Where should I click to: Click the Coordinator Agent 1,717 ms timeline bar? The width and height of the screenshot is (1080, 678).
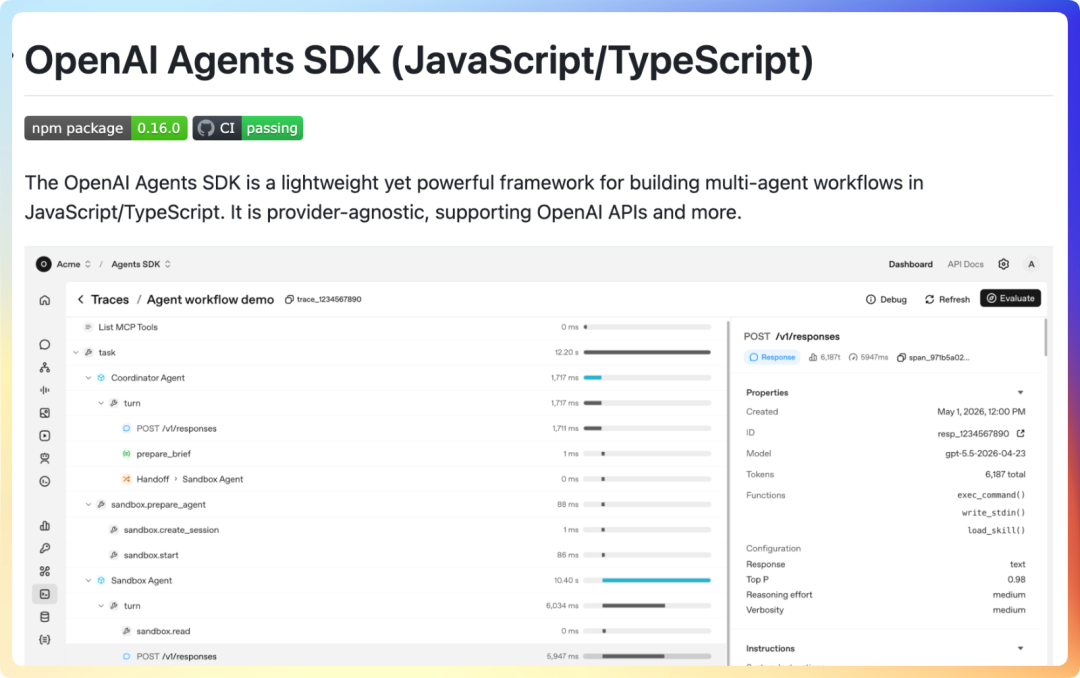(592, 378)
